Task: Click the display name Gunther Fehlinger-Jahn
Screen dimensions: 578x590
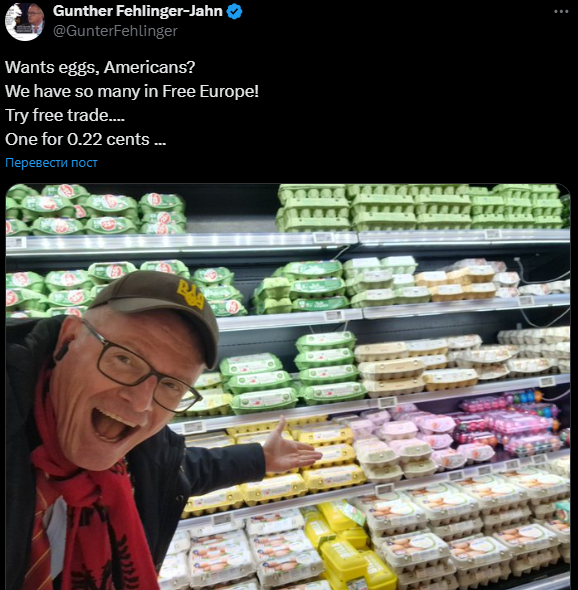Action: pos(138,11)
